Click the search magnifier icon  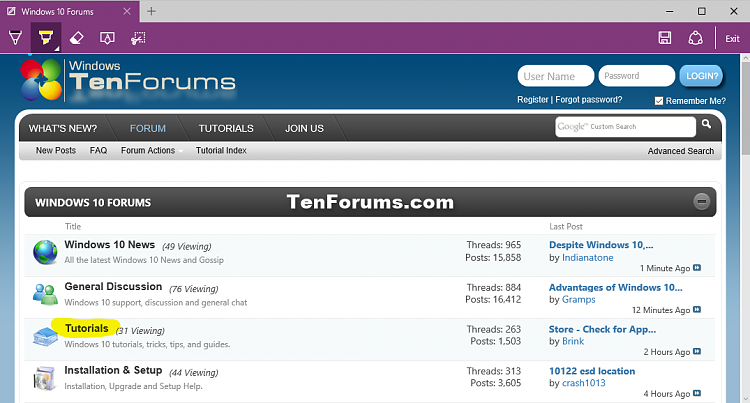[706, 124]
